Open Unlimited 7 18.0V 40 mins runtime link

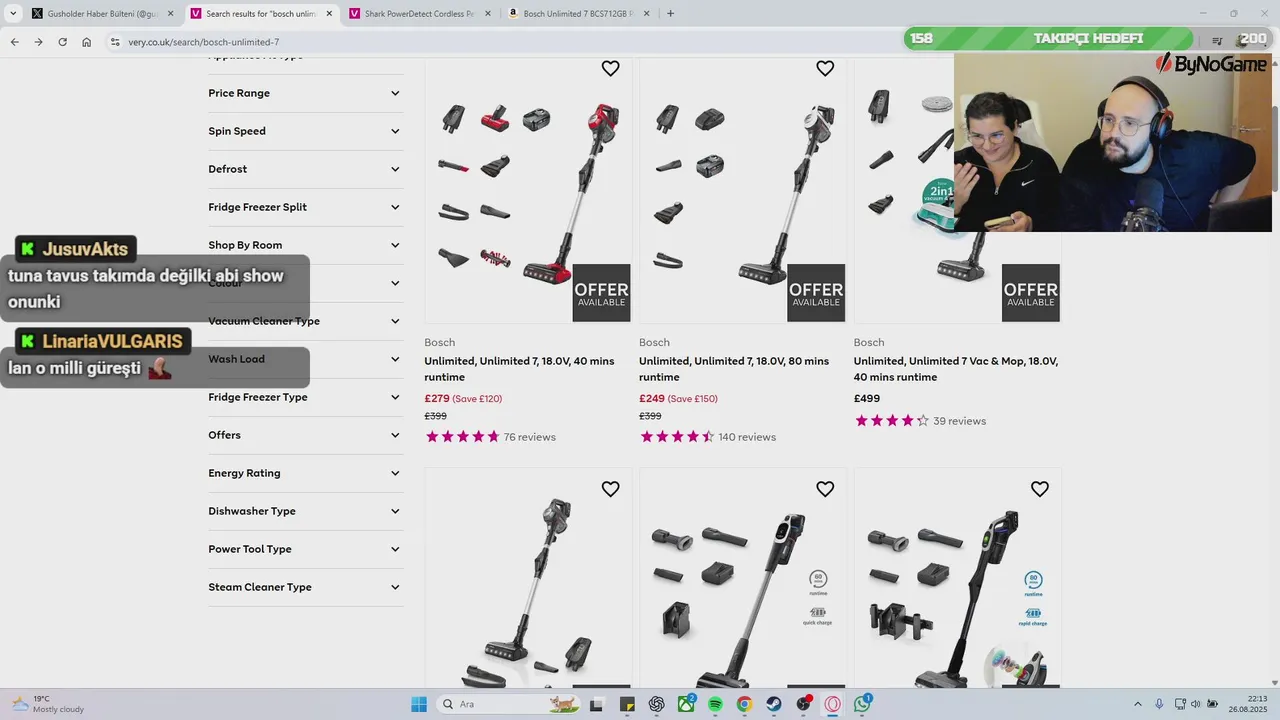click(x=519, y=369)
